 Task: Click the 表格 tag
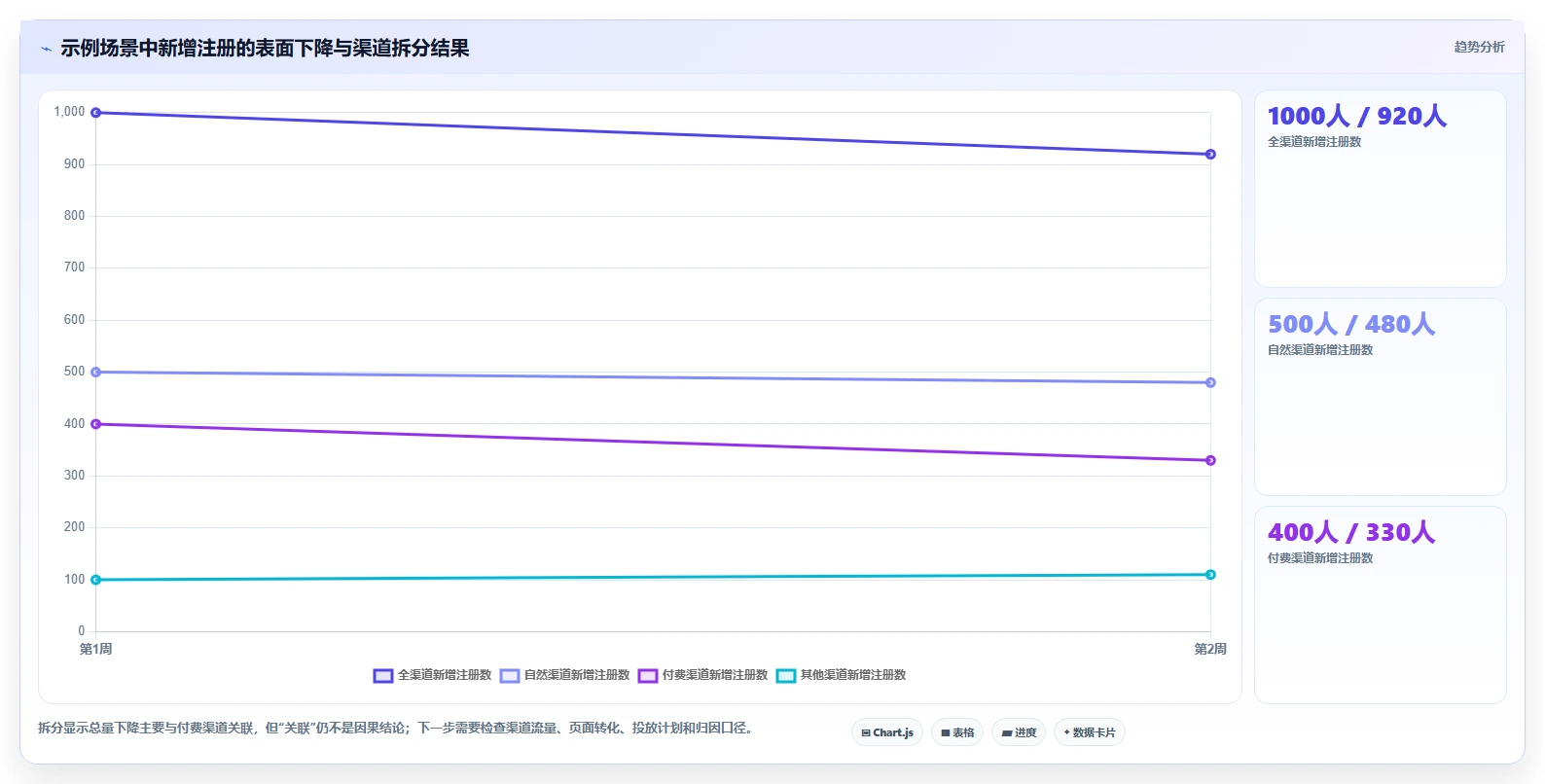pyautogui.click(x=957, y=732)
